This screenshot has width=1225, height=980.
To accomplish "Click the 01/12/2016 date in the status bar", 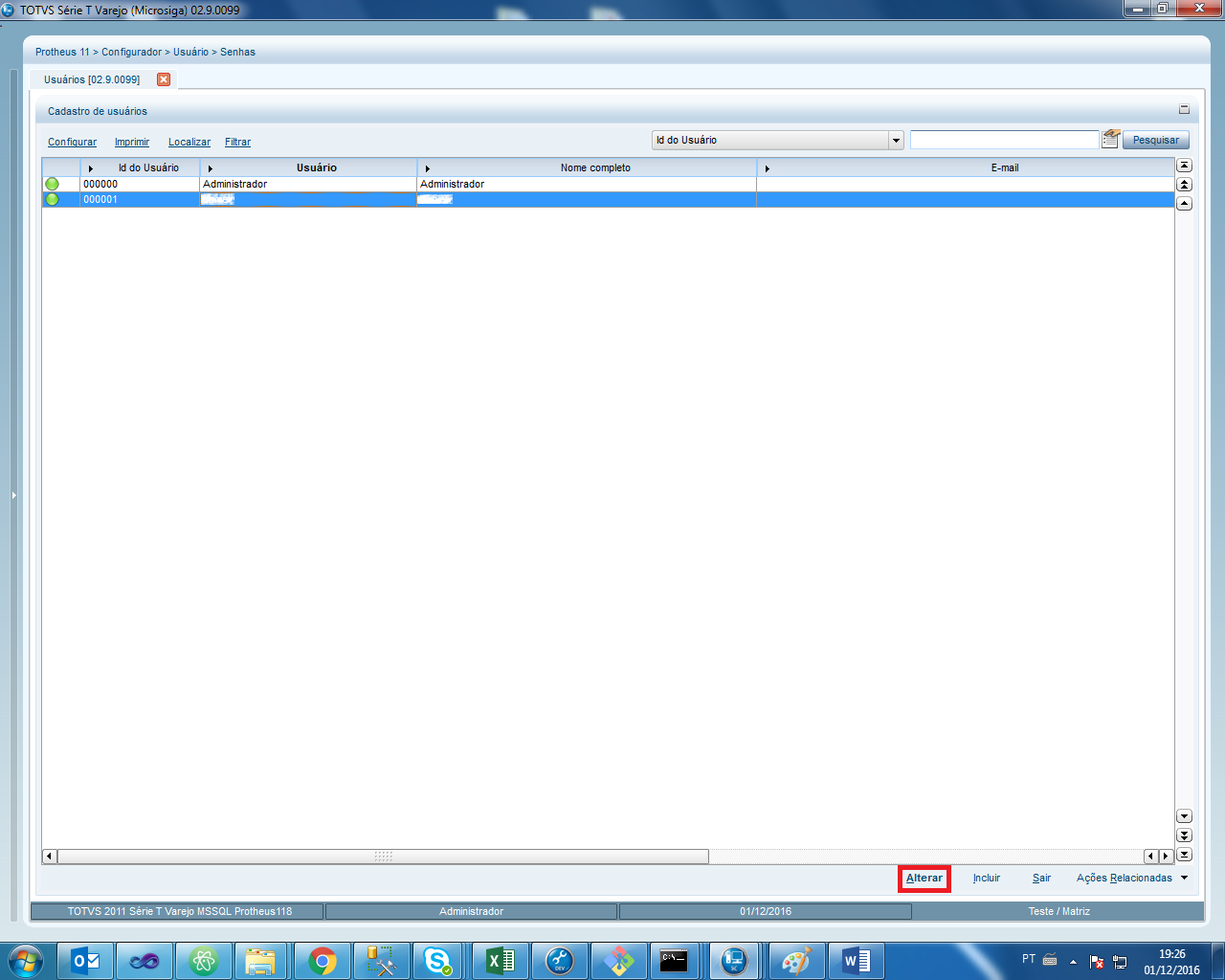I will point(766,911).
